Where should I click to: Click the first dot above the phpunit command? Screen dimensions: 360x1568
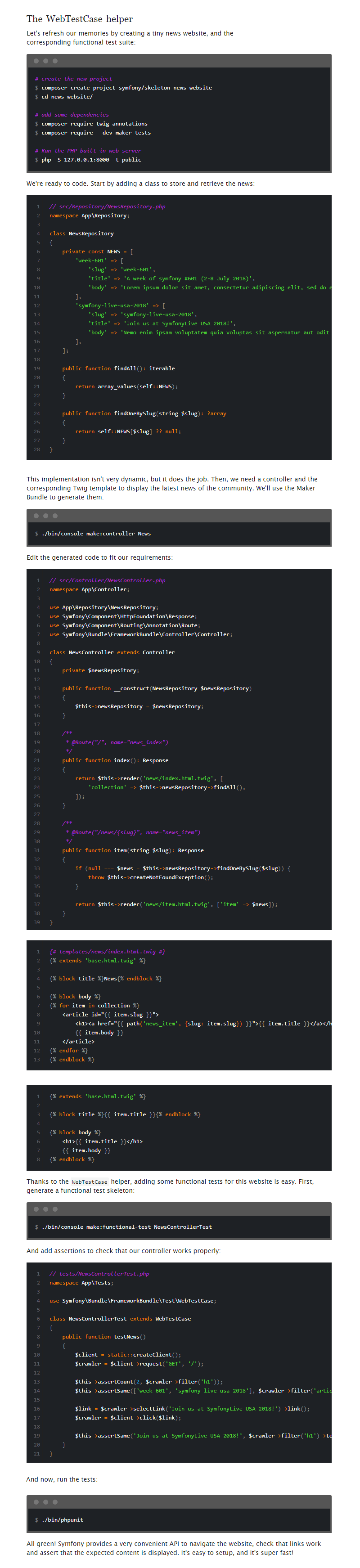tap(36, 1502)
